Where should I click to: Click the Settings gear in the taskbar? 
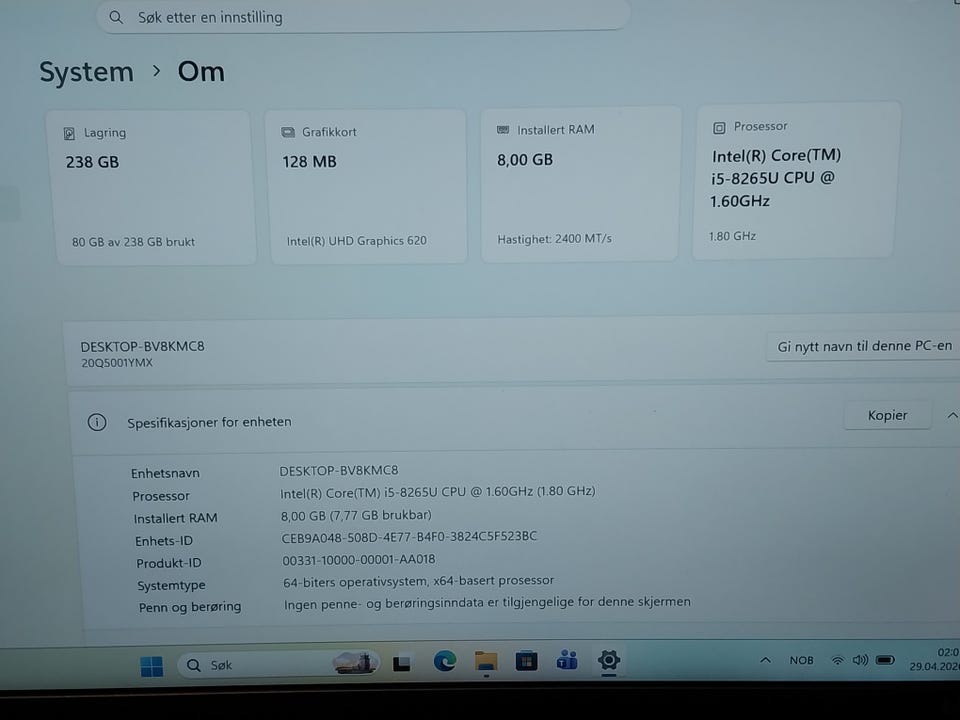(x=609, y=660)
